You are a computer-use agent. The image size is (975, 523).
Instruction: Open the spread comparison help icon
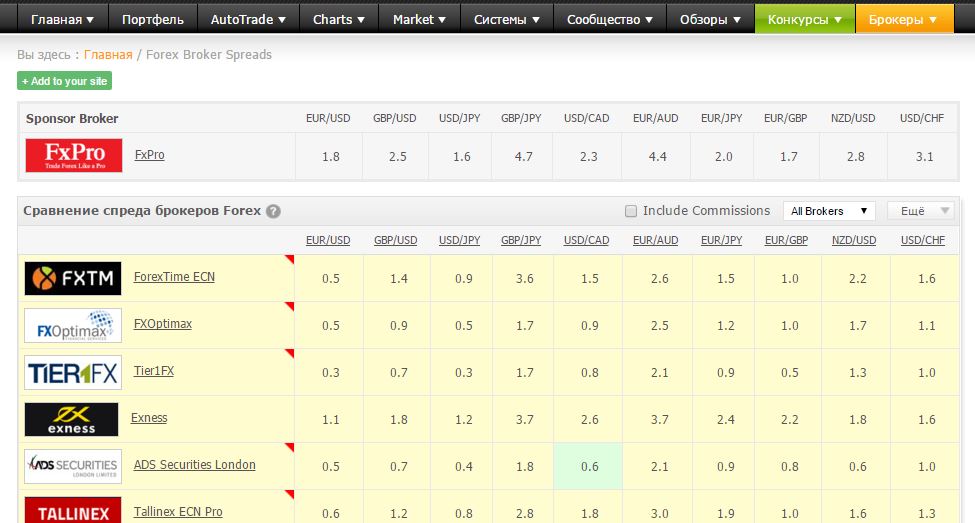coord(273,211)
